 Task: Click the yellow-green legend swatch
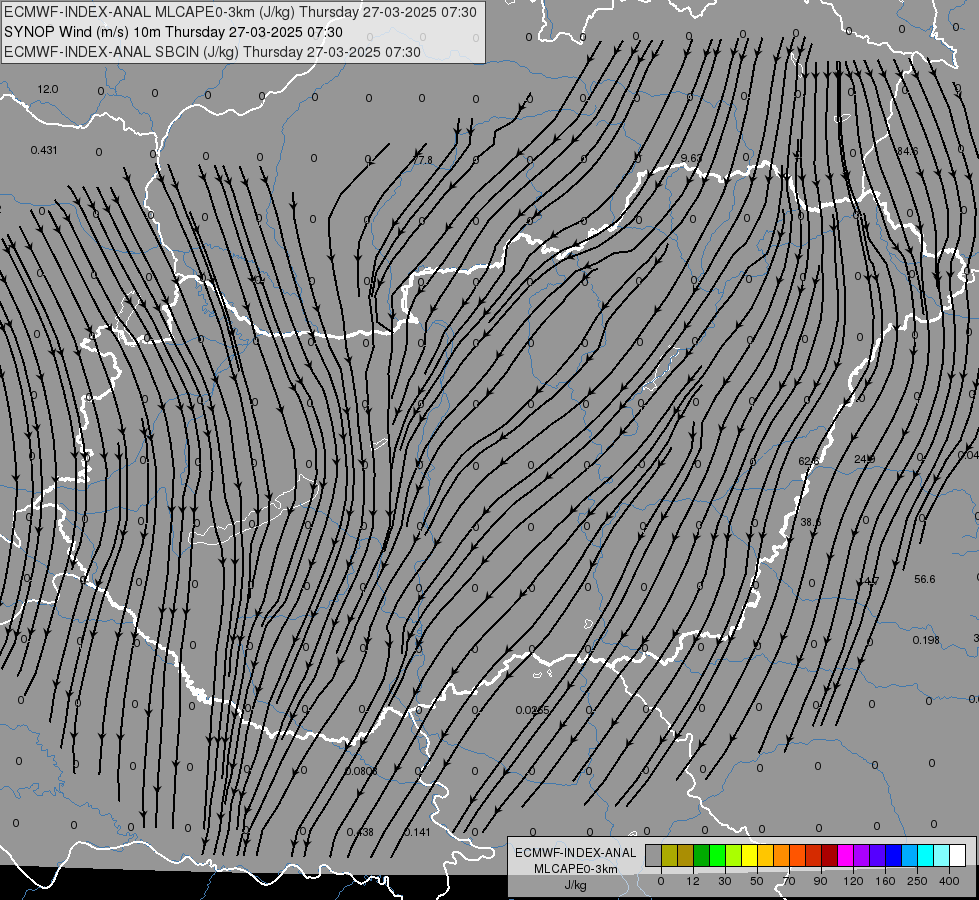[734, 855]
